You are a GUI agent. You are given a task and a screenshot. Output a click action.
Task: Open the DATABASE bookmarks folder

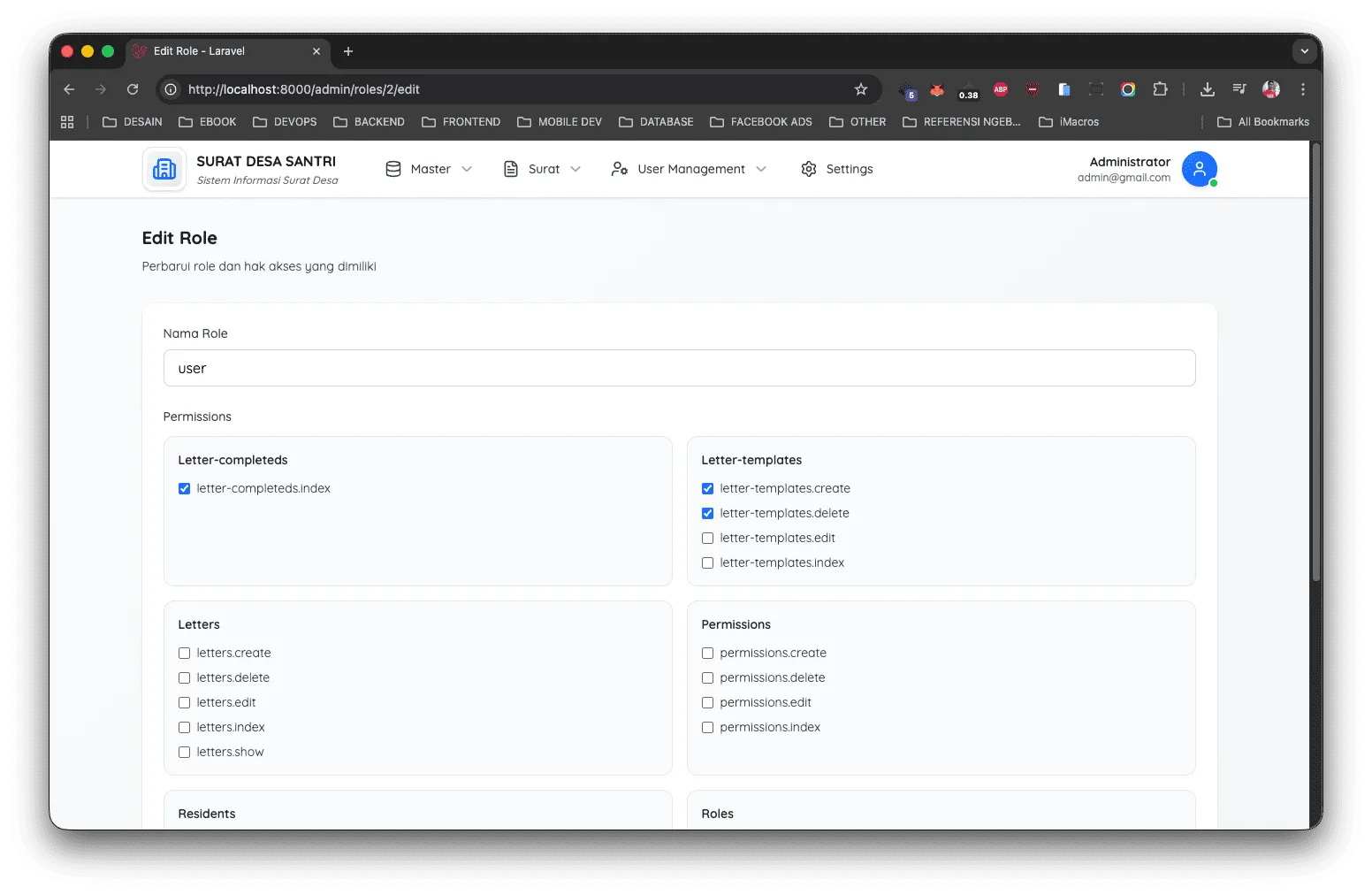(656, 122)
